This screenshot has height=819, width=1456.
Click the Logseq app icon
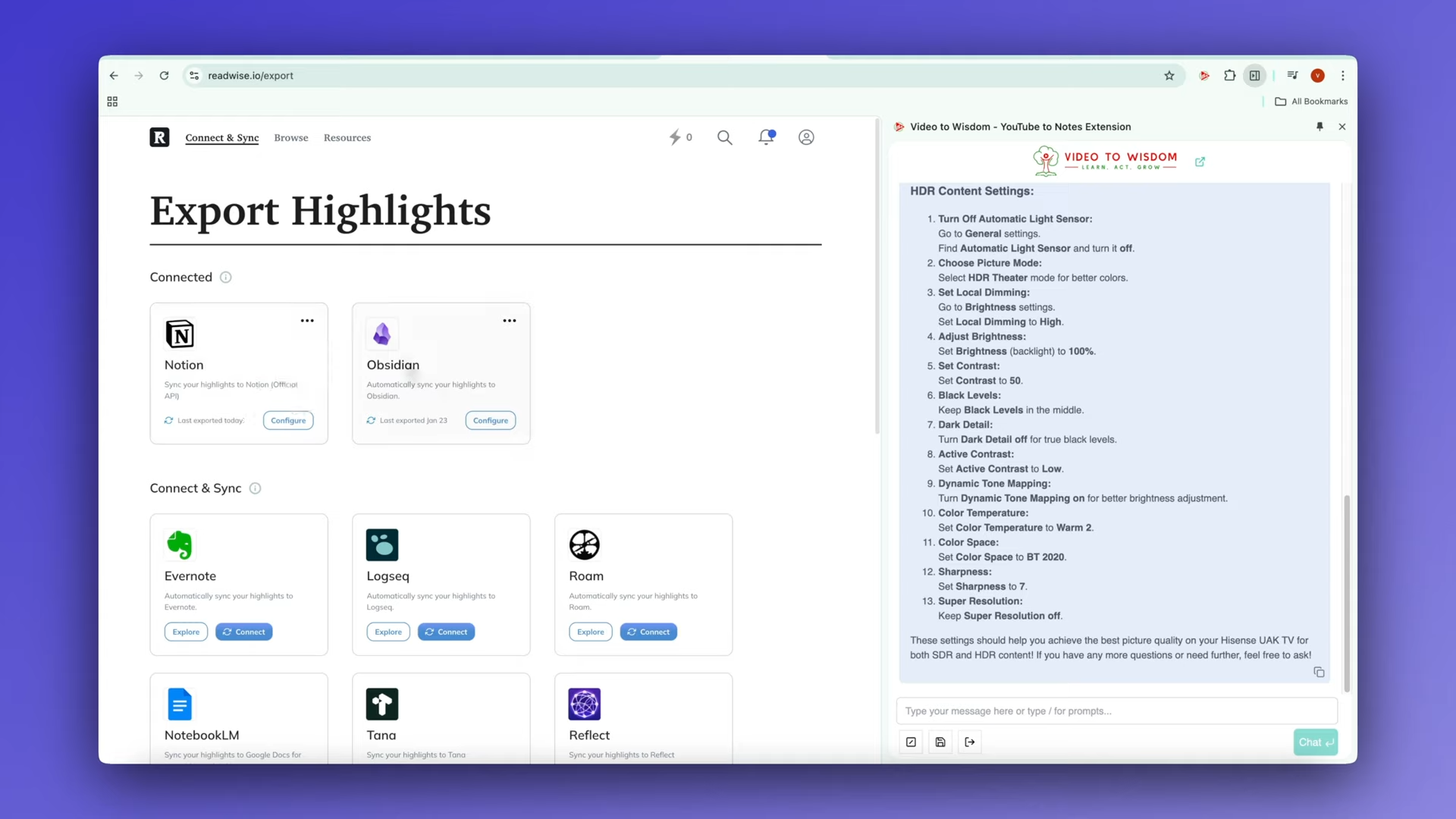382,545
